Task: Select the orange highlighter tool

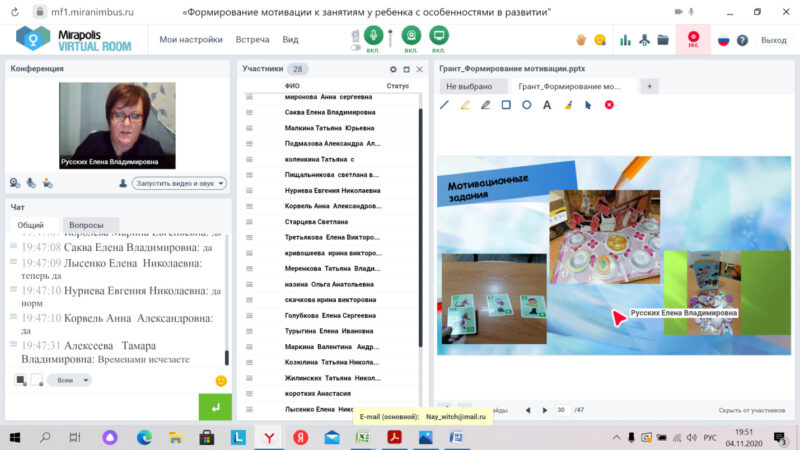Action: click(x=465, y=105)
